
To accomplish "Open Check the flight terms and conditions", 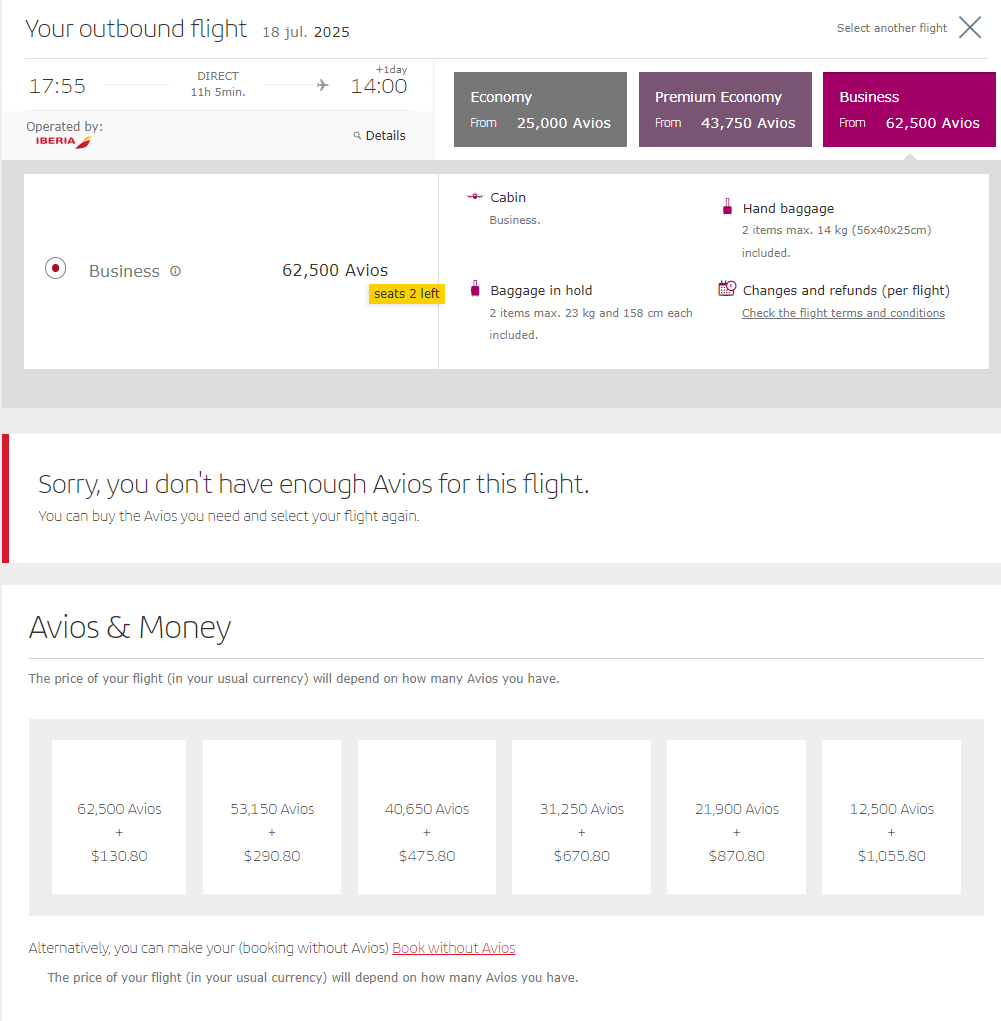I will click(x=843, y=313).
